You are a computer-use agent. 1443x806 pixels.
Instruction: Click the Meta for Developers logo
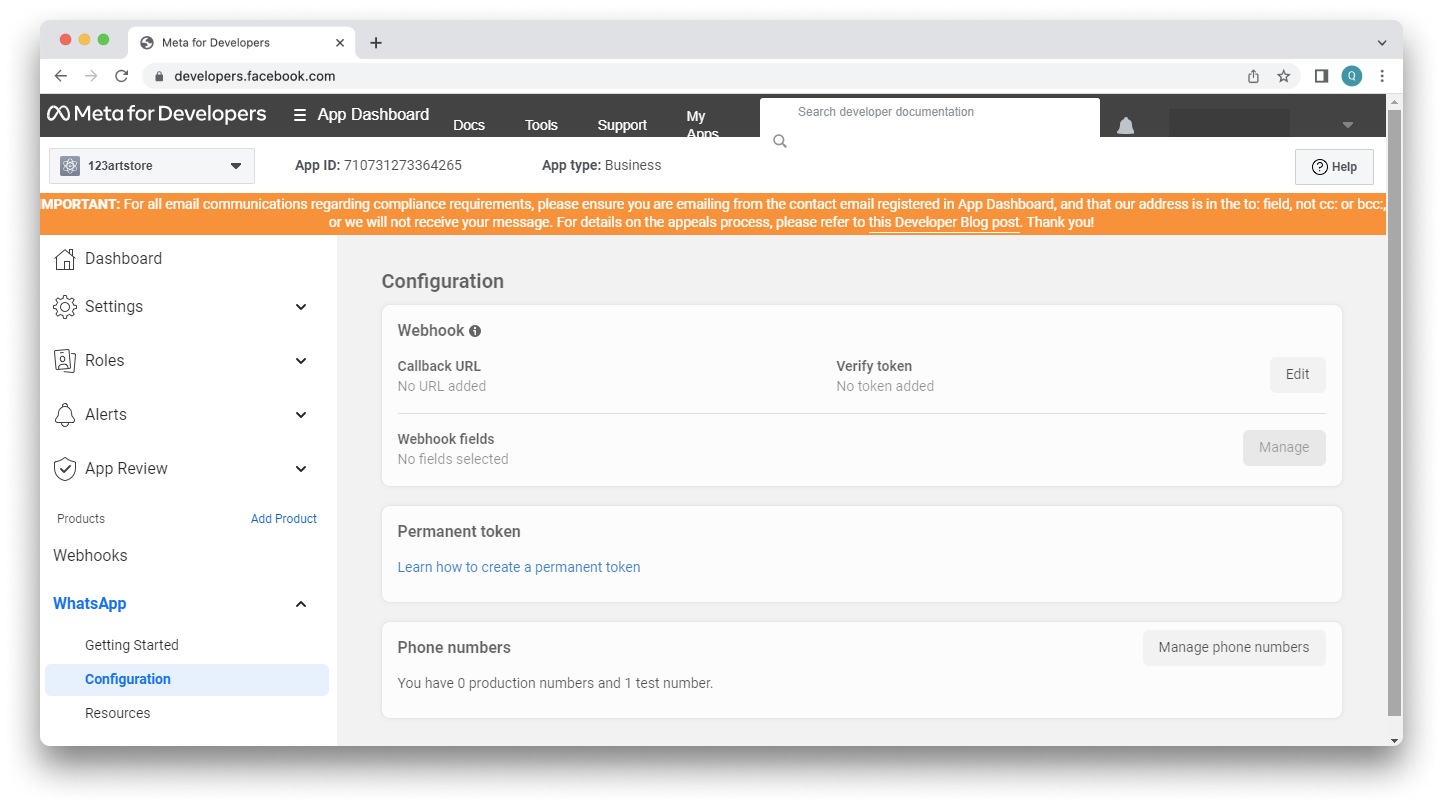click(x=157, y=114)
